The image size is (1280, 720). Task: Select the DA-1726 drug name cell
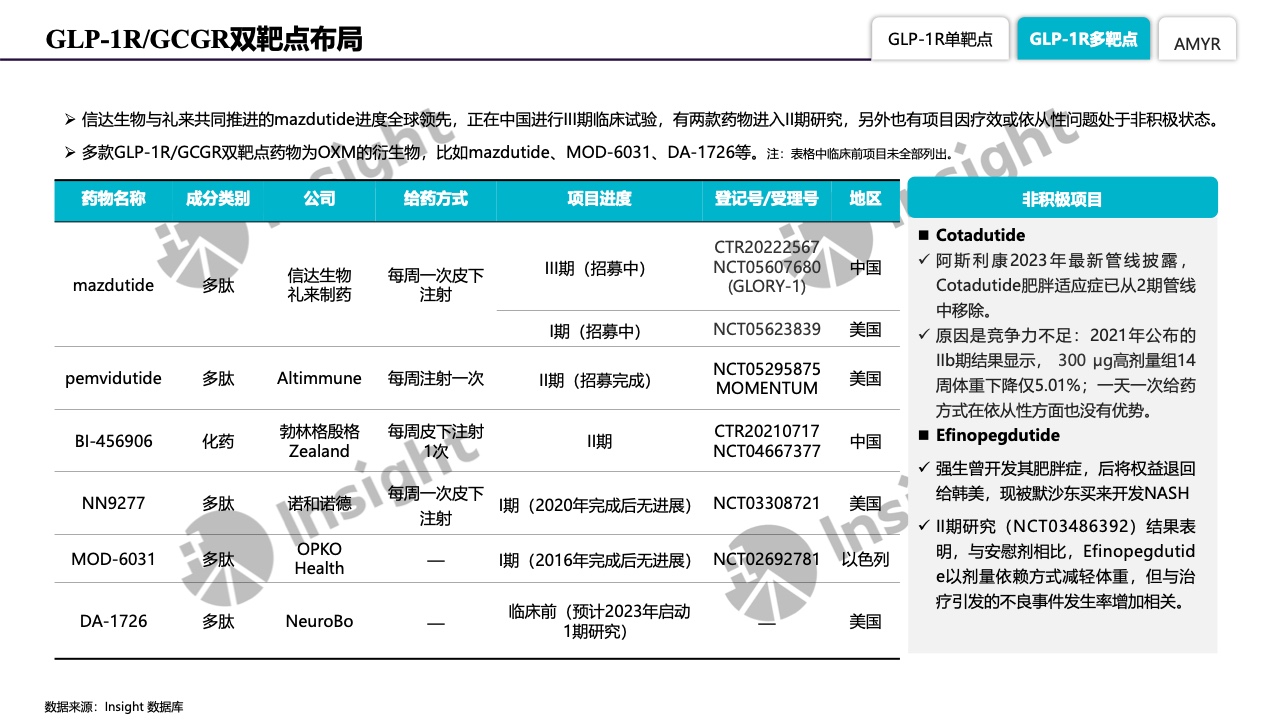click(x=113, y=621)
